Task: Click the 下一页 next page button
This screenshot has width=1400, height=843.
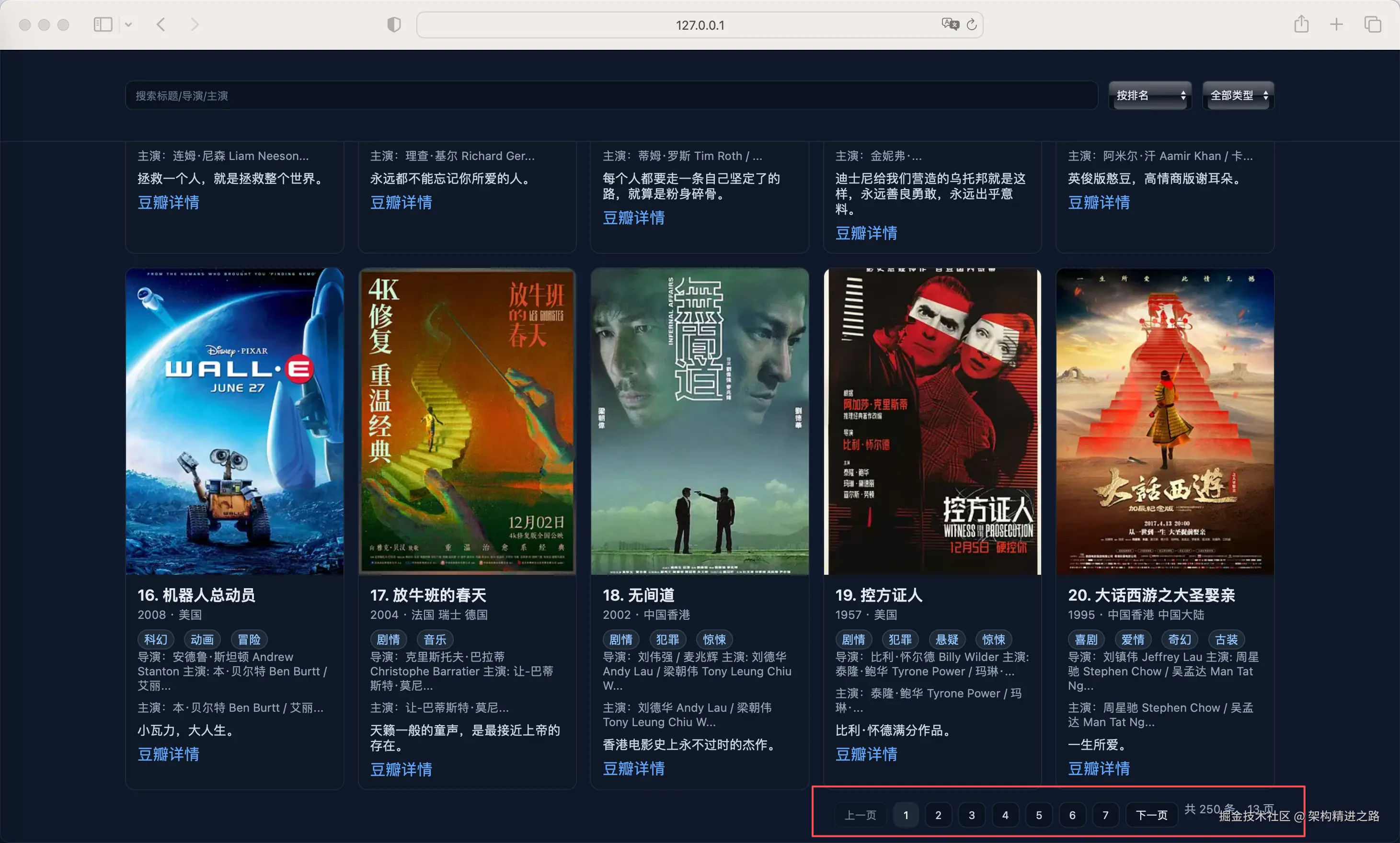Action: 1151,815
